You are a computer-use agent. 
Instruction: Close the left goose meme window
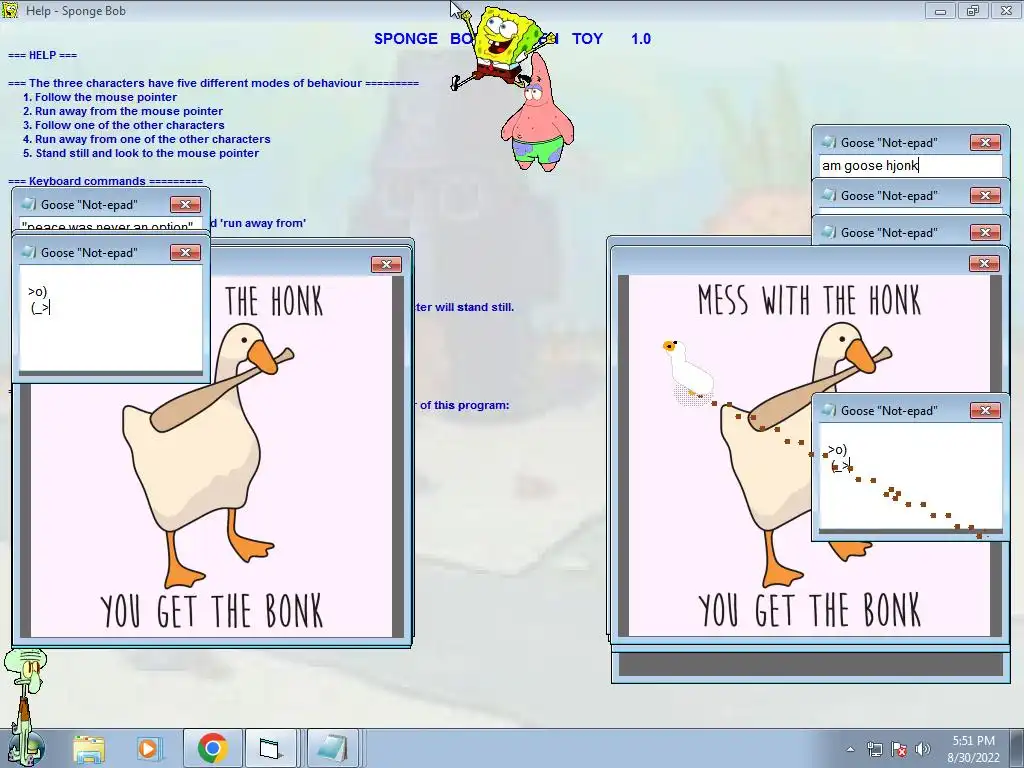(x=386, y=264)
